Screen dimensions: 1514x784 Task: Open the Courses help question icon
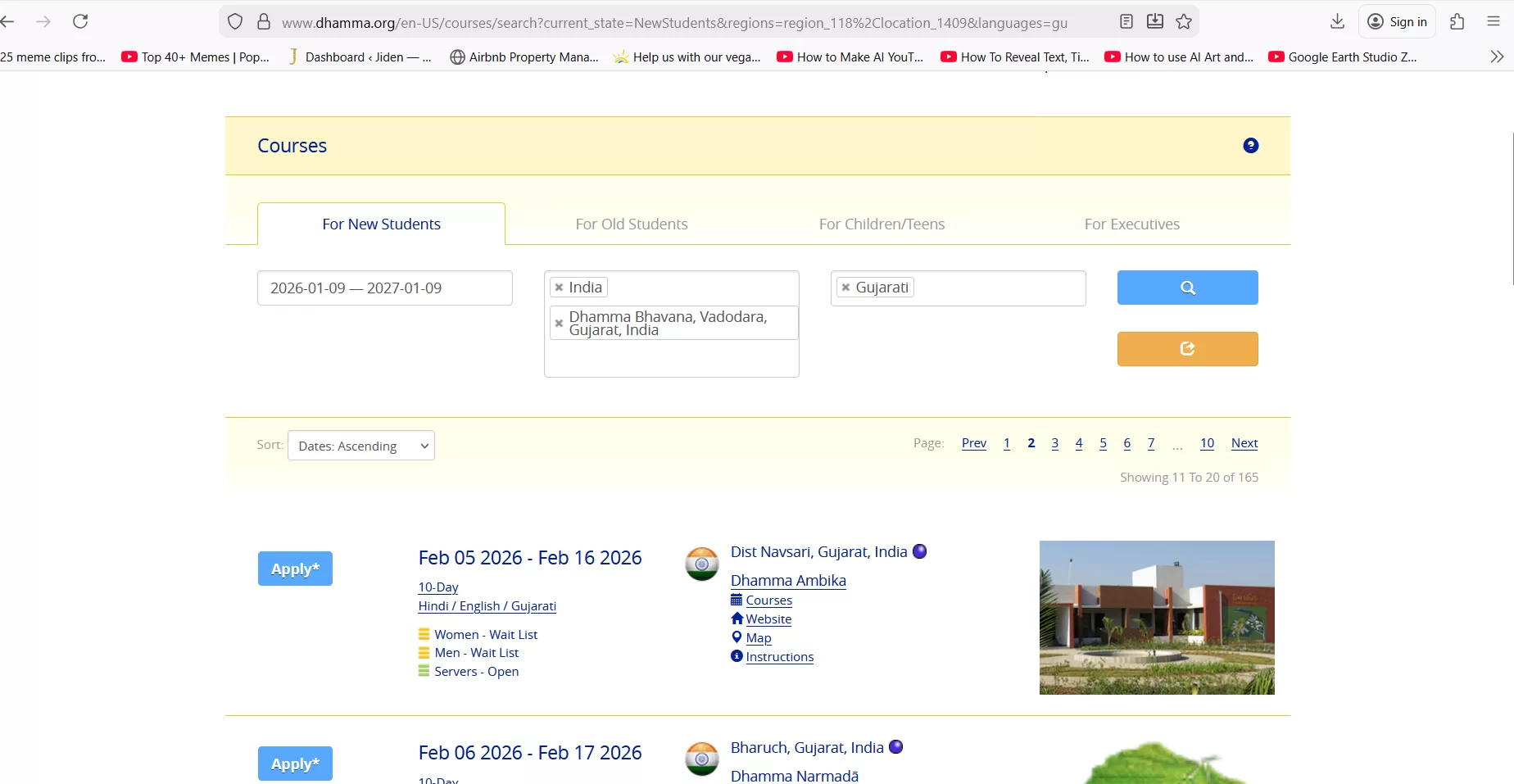click(1250, 146)
